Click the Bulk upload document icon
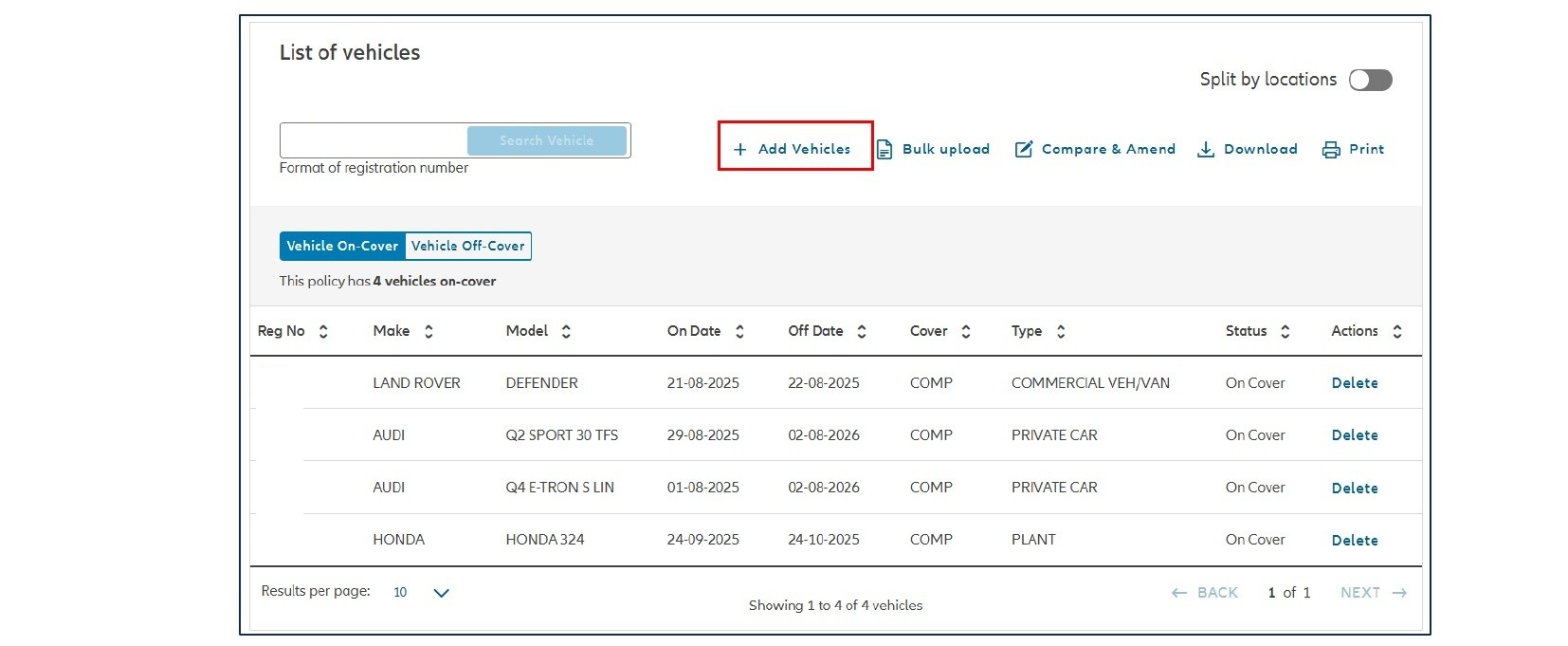The image size is (1568, 646). (884, 149)
